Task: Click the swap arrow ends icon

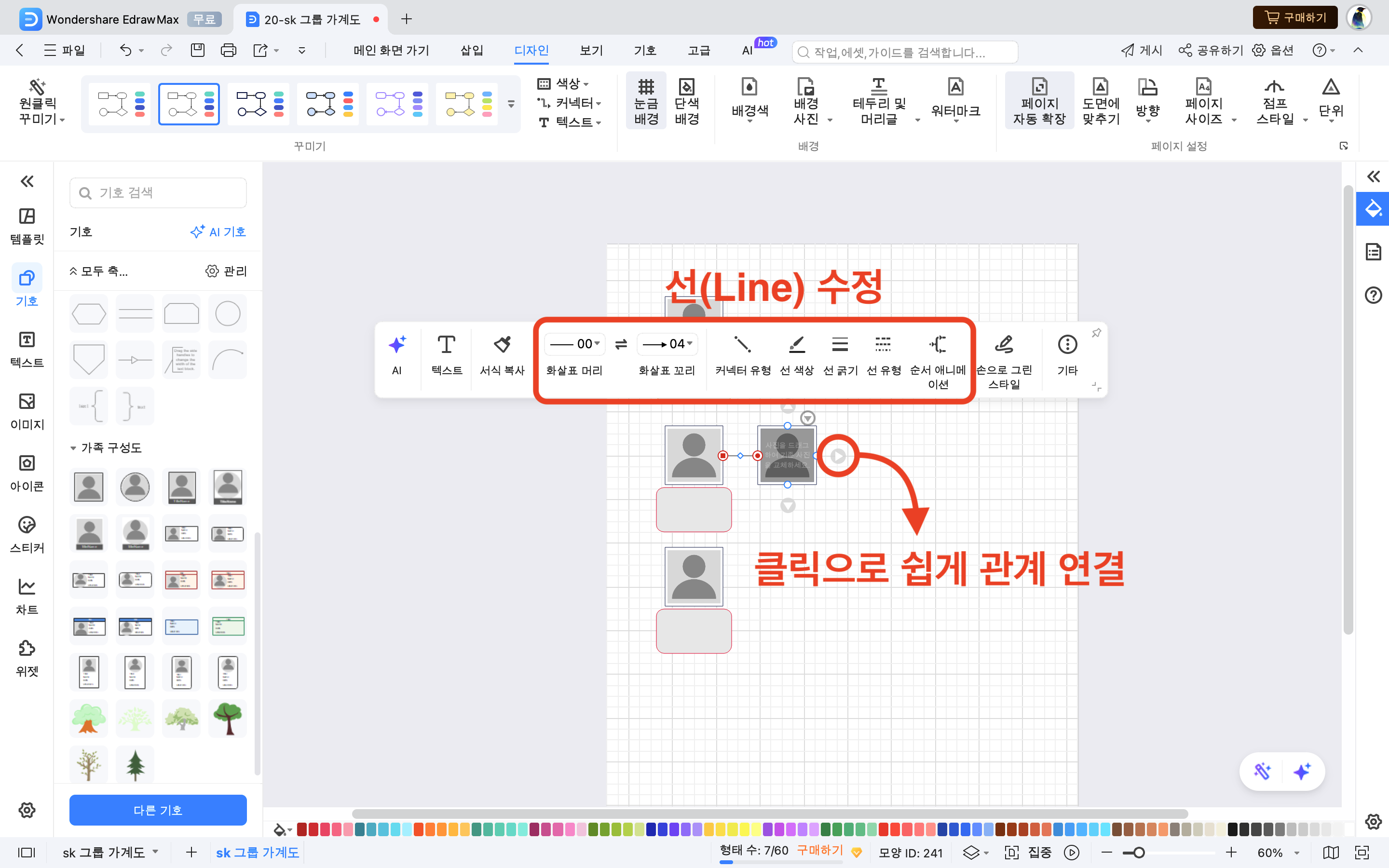Action: coord(620,344)
